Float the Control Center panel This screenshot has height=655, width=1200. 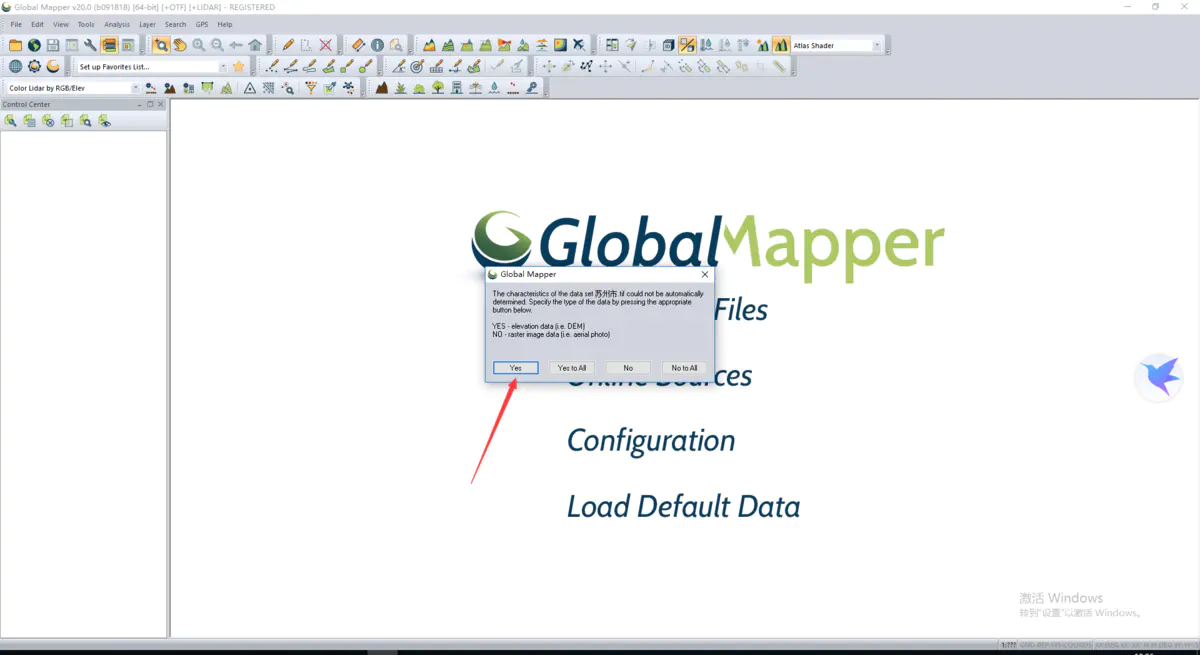click(150, 104)
